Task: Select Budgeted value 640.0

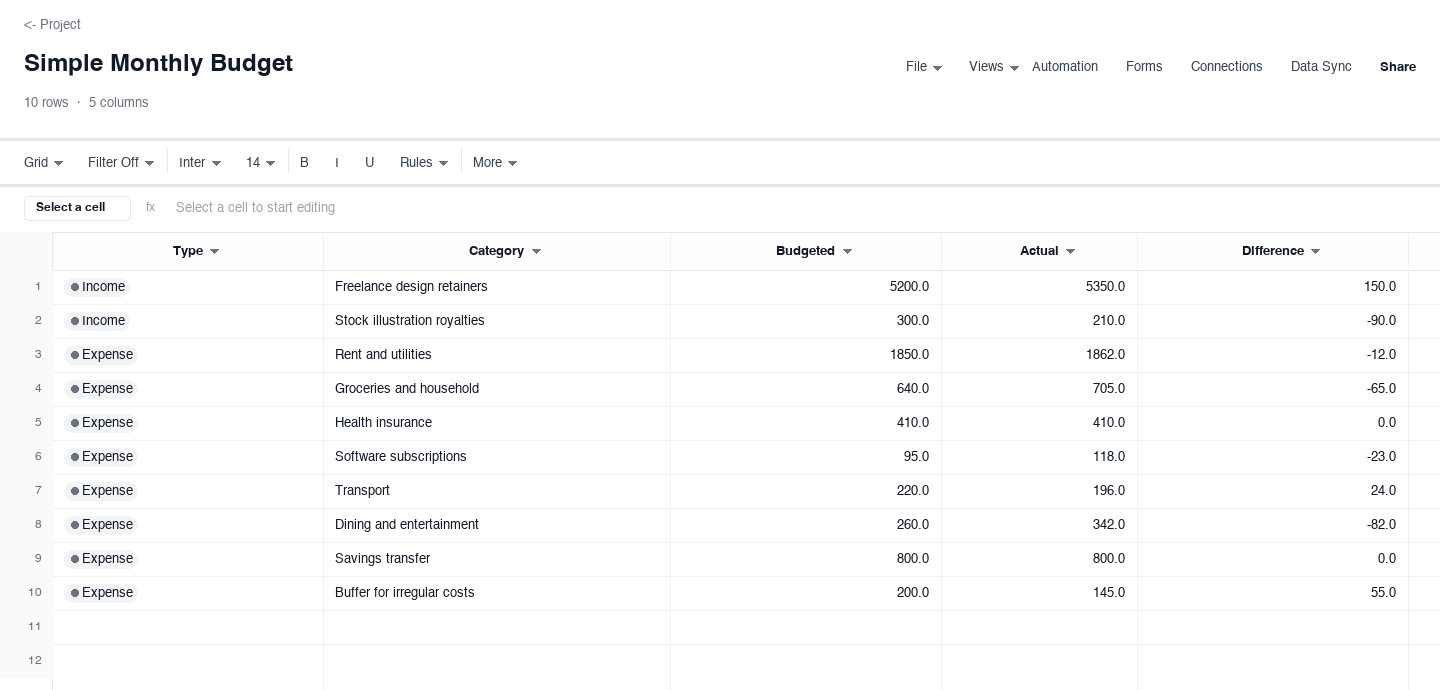Action: click(x=806, y=389)
